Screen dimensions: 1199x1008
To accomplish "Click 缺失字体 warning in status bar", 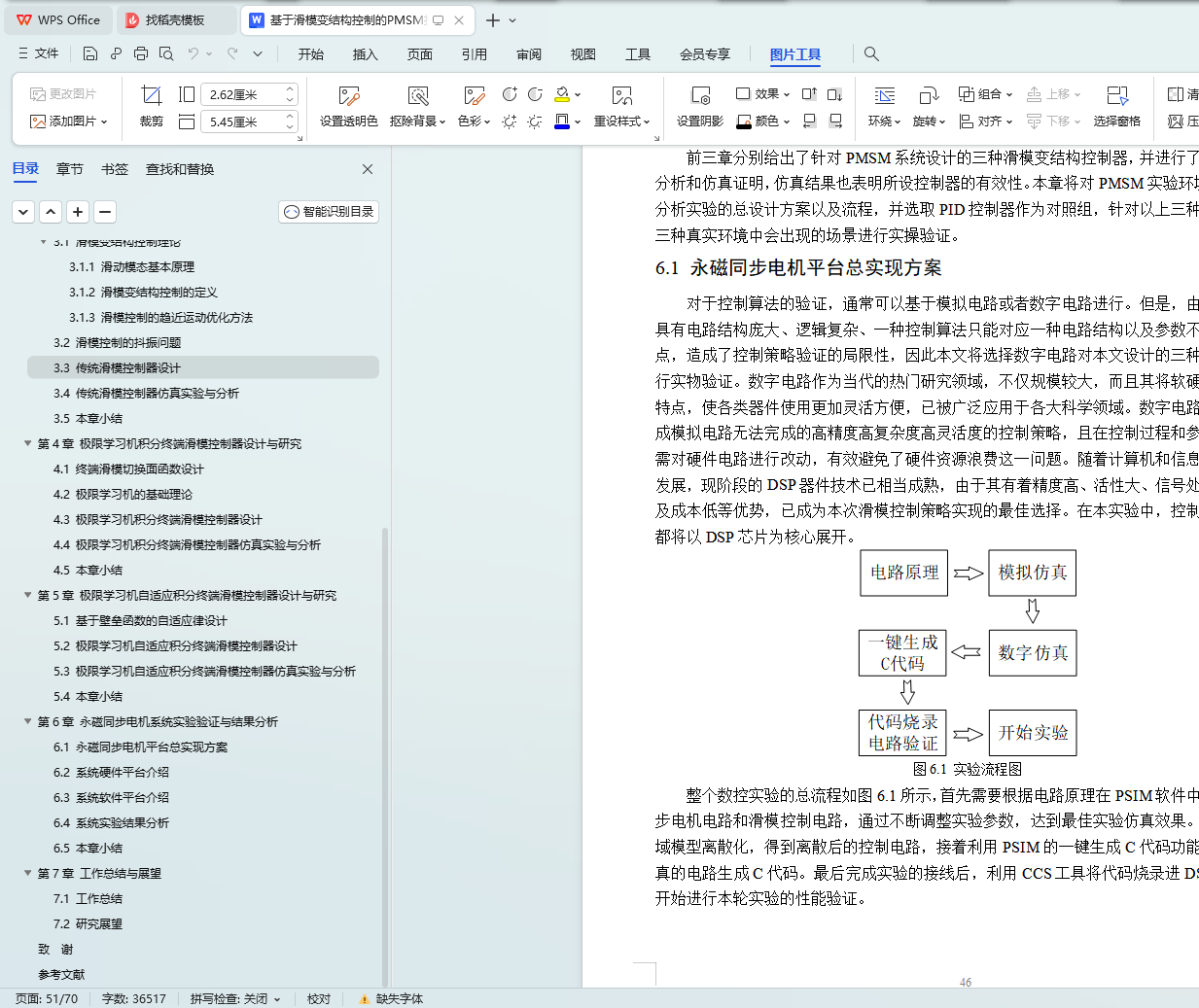I will (391, 998).
